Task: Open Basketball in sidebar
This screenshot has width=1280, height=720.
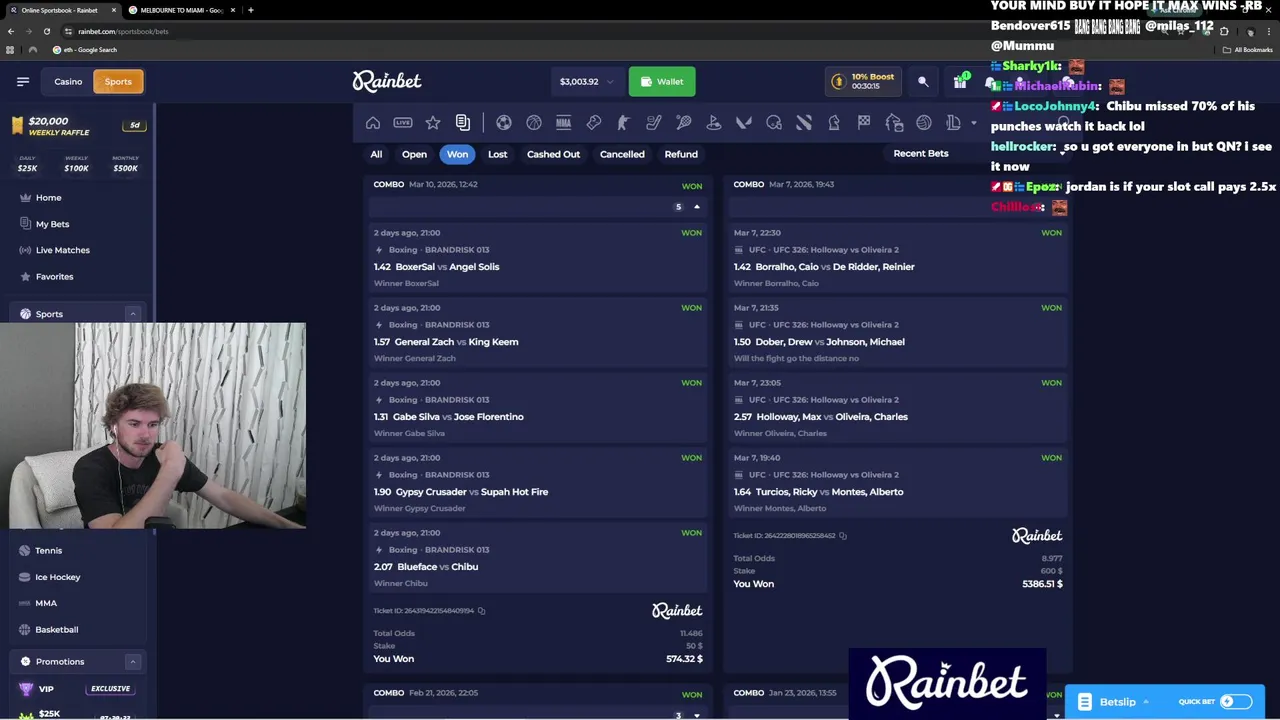Action: coord(56,630)
